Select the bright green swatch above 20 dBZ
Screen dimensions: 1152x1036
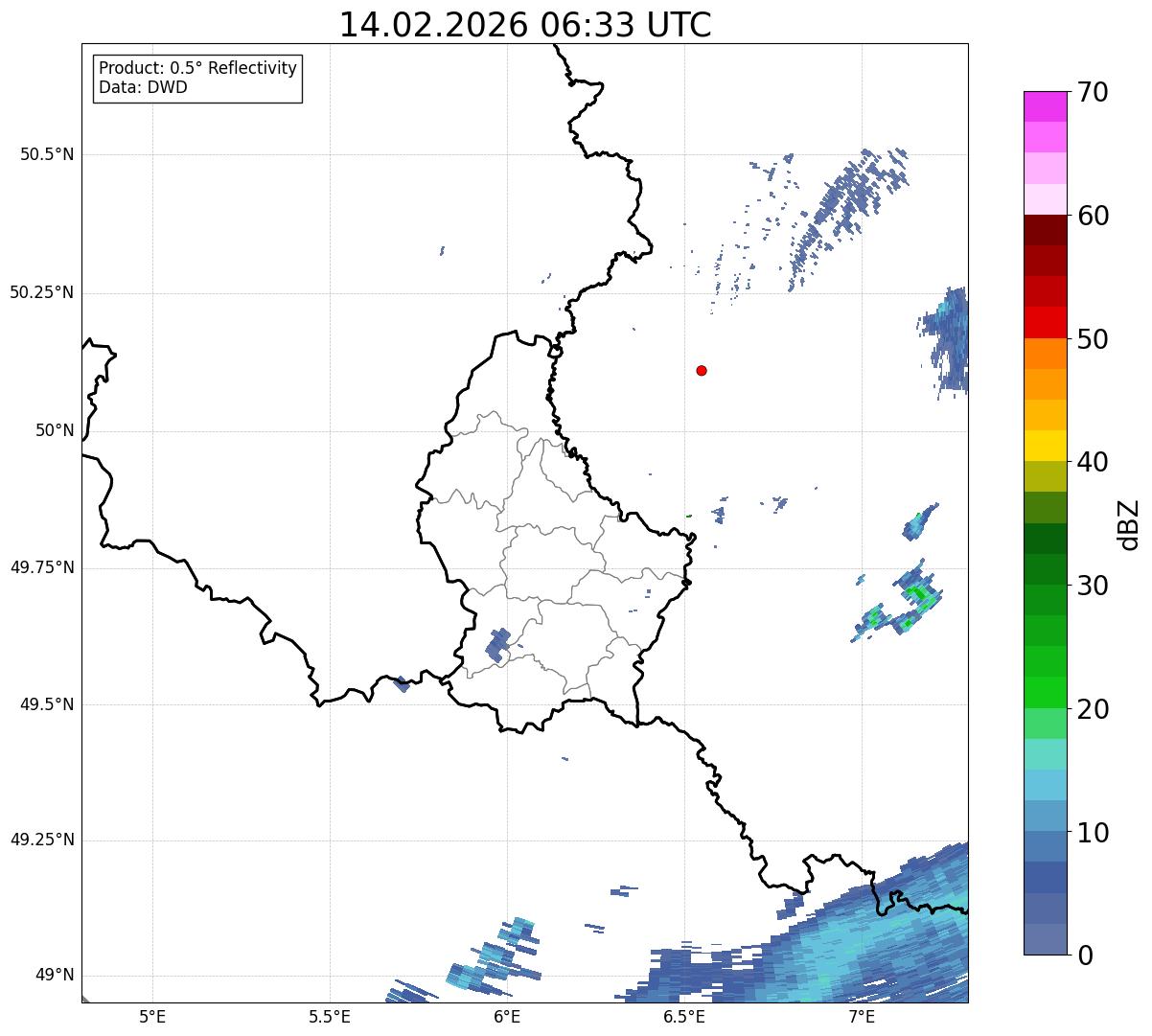coord(1045,692)
